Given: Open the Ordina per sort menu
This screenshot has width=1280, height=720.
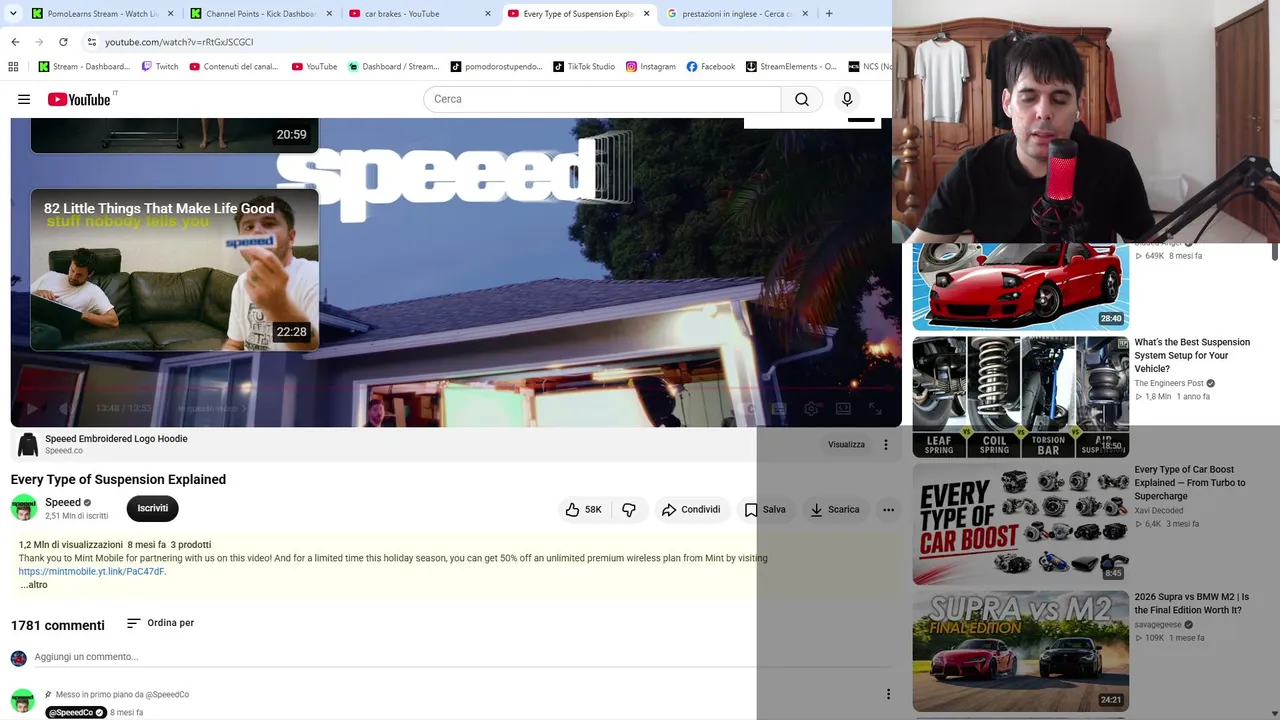Looking at the screenshot, I should (160, 623).
